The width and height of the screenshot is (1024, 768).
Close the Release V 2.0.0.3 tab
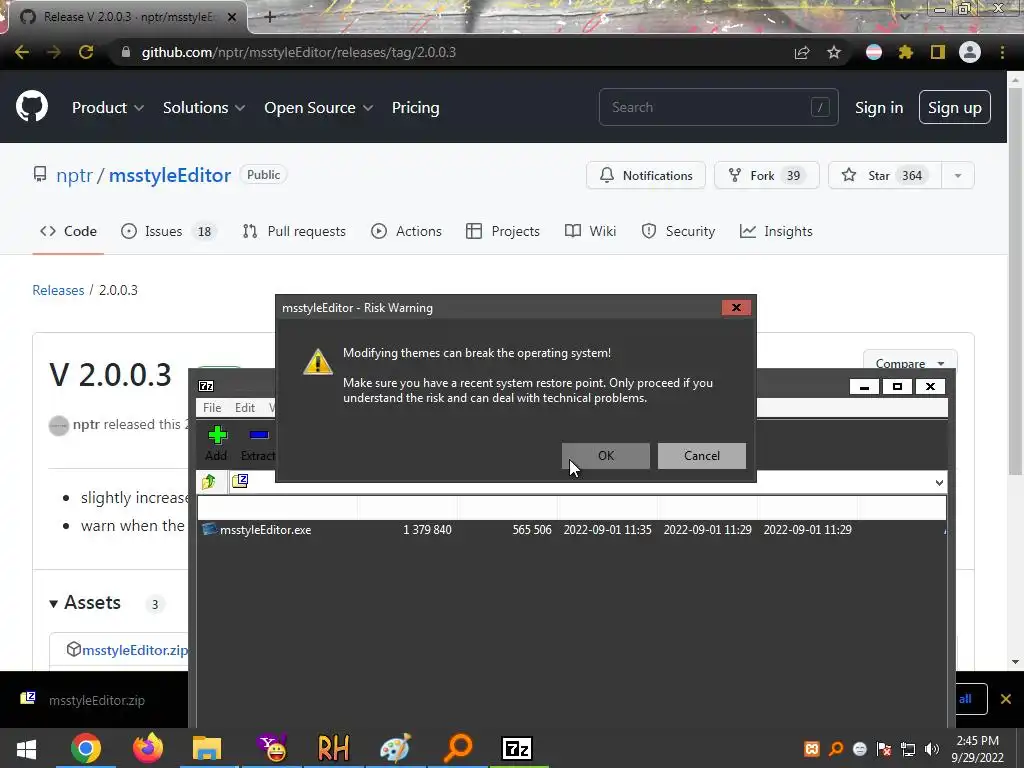coord(232,17)
